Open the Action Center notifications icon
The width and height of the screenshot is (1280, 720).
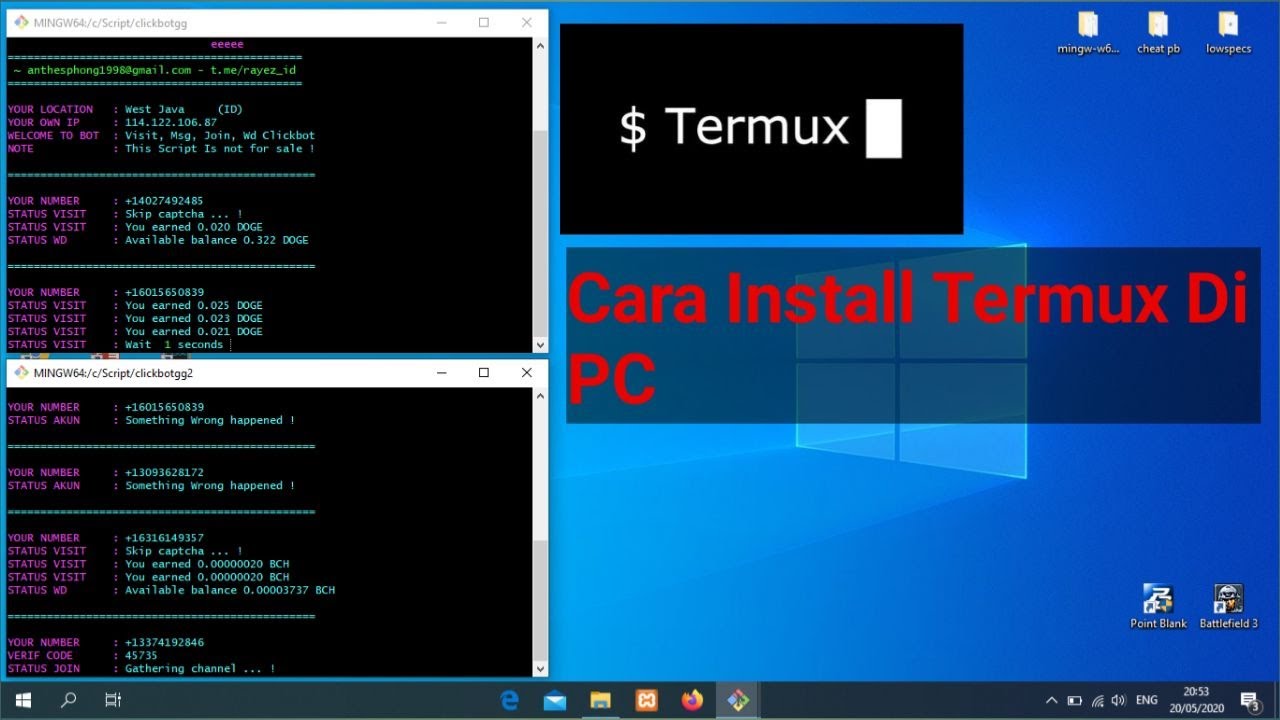pyautogui.click(x=1249, y=701)
